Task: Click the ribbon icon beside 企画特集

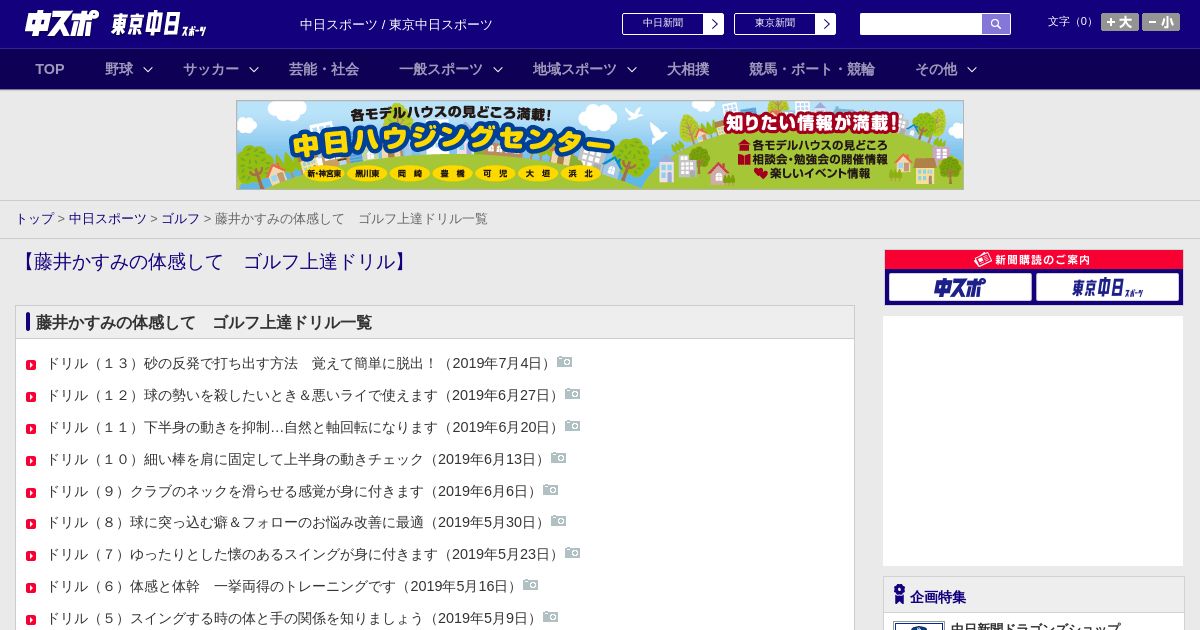Action: coord(899,594)
